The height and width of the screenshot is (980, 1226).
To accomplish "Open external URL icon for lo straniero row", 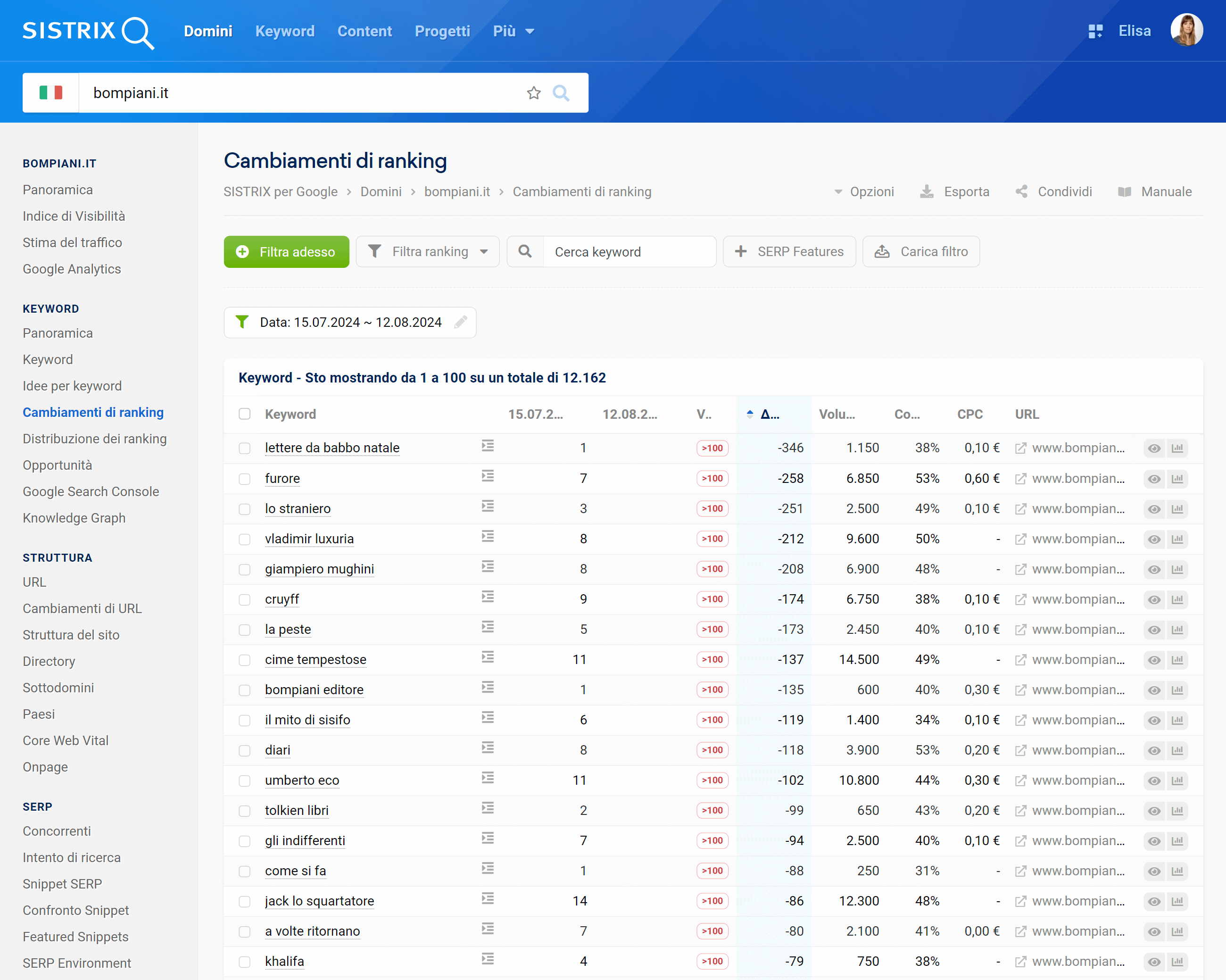I will click(x=1021, y=509).
